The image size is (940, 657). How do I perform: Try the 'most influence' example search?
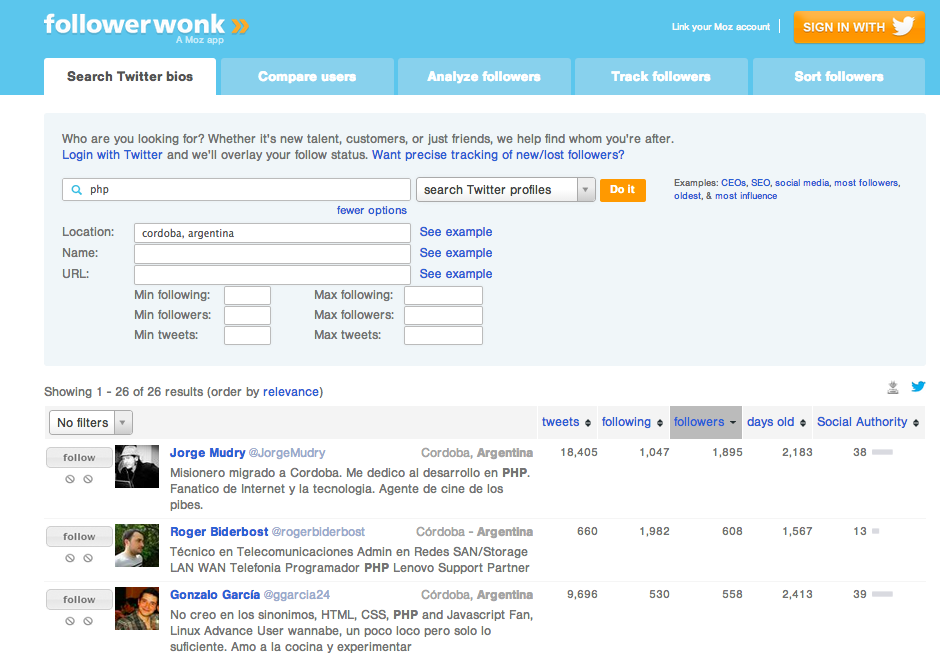pyautogui.click(x=746, y=196)
